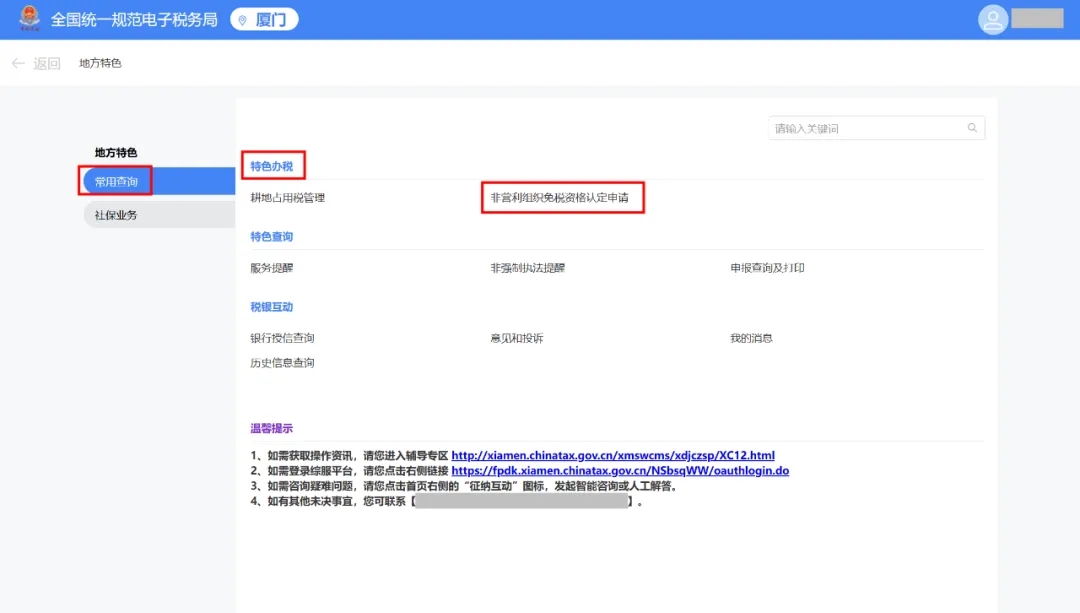Open 意见和投诉
Image resolution: width=1080 pixels, height=613 pixels.
tap(517, 338)
